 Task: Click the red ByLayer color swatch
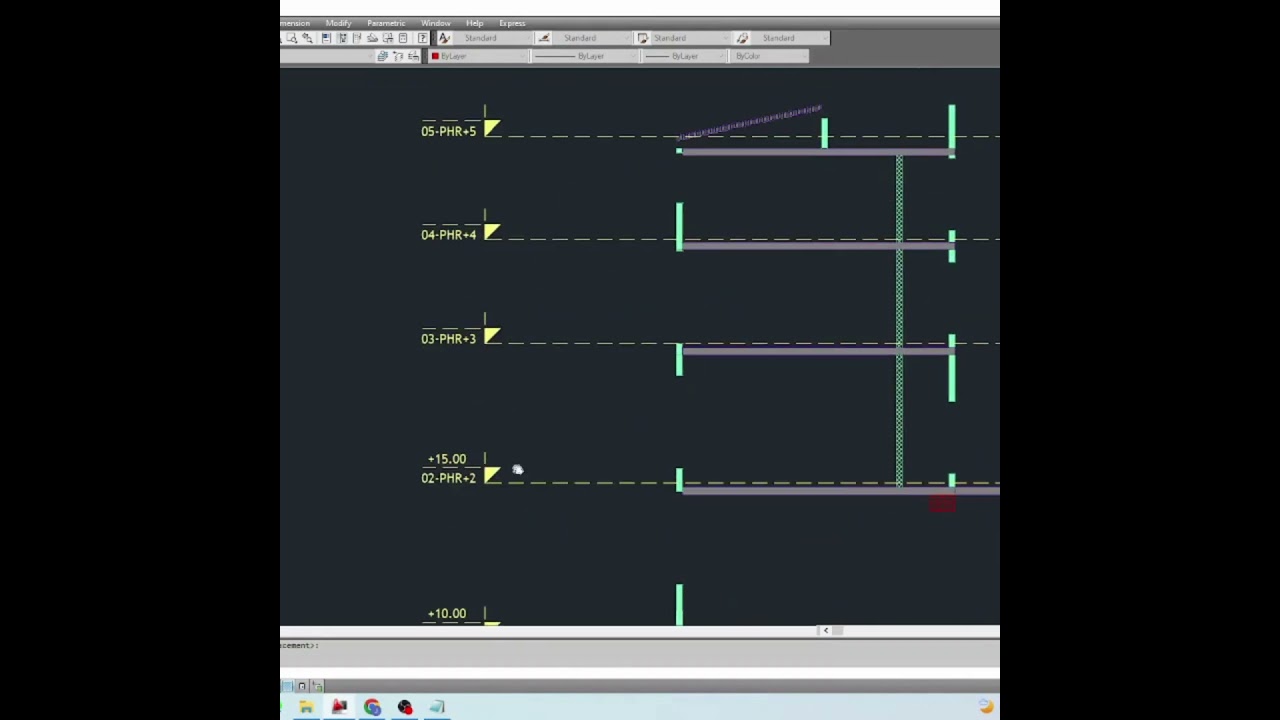pos(435,56)
